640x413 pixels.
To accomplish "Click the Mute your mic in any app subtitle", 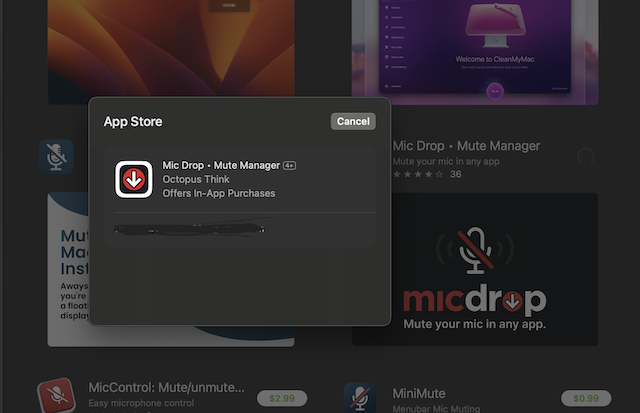I will click(x=446, y=161).
